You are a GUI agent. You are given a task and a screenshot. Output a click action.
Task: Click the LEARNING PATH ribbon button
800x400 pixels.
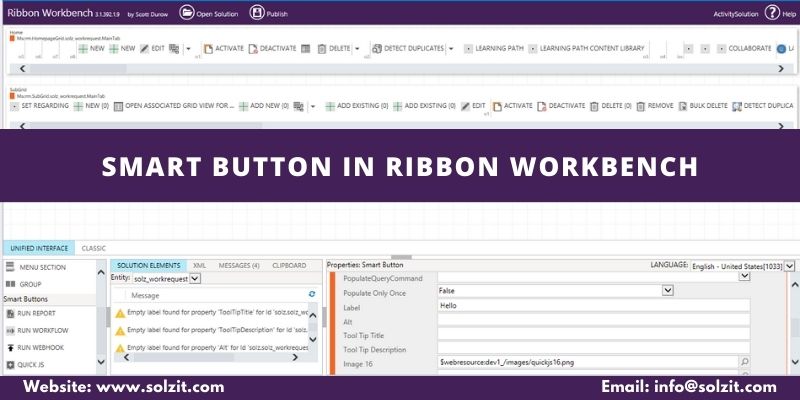494,48
